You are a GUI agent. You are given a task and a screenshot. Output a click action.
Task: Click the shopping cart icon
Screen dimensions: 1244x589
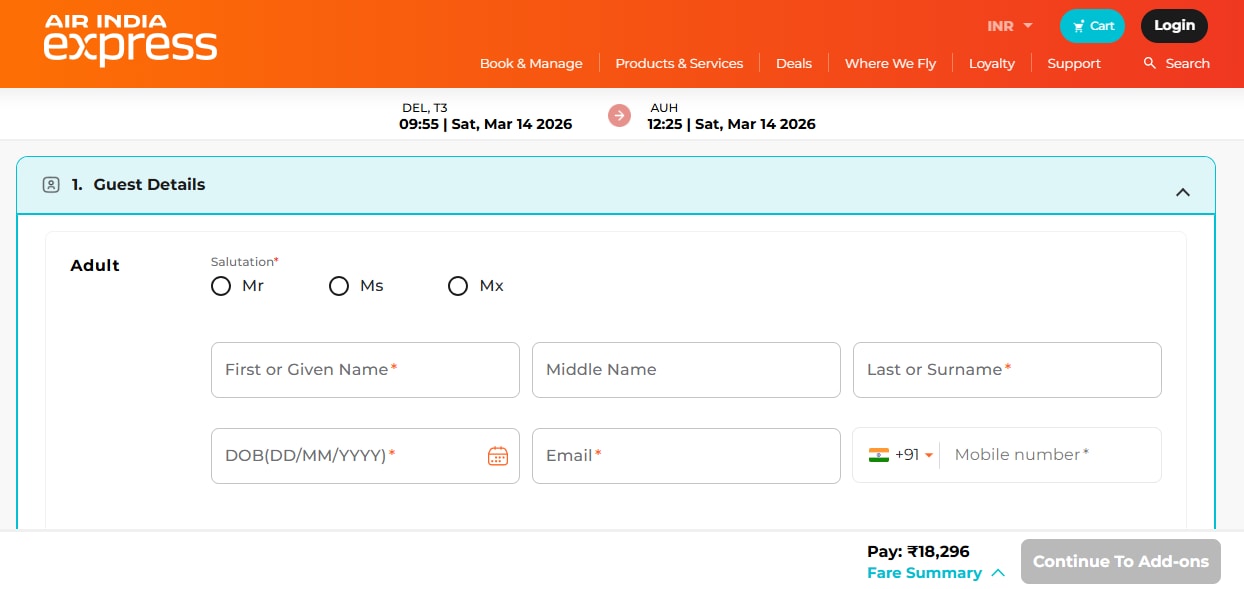click(x=1078, y=26)
